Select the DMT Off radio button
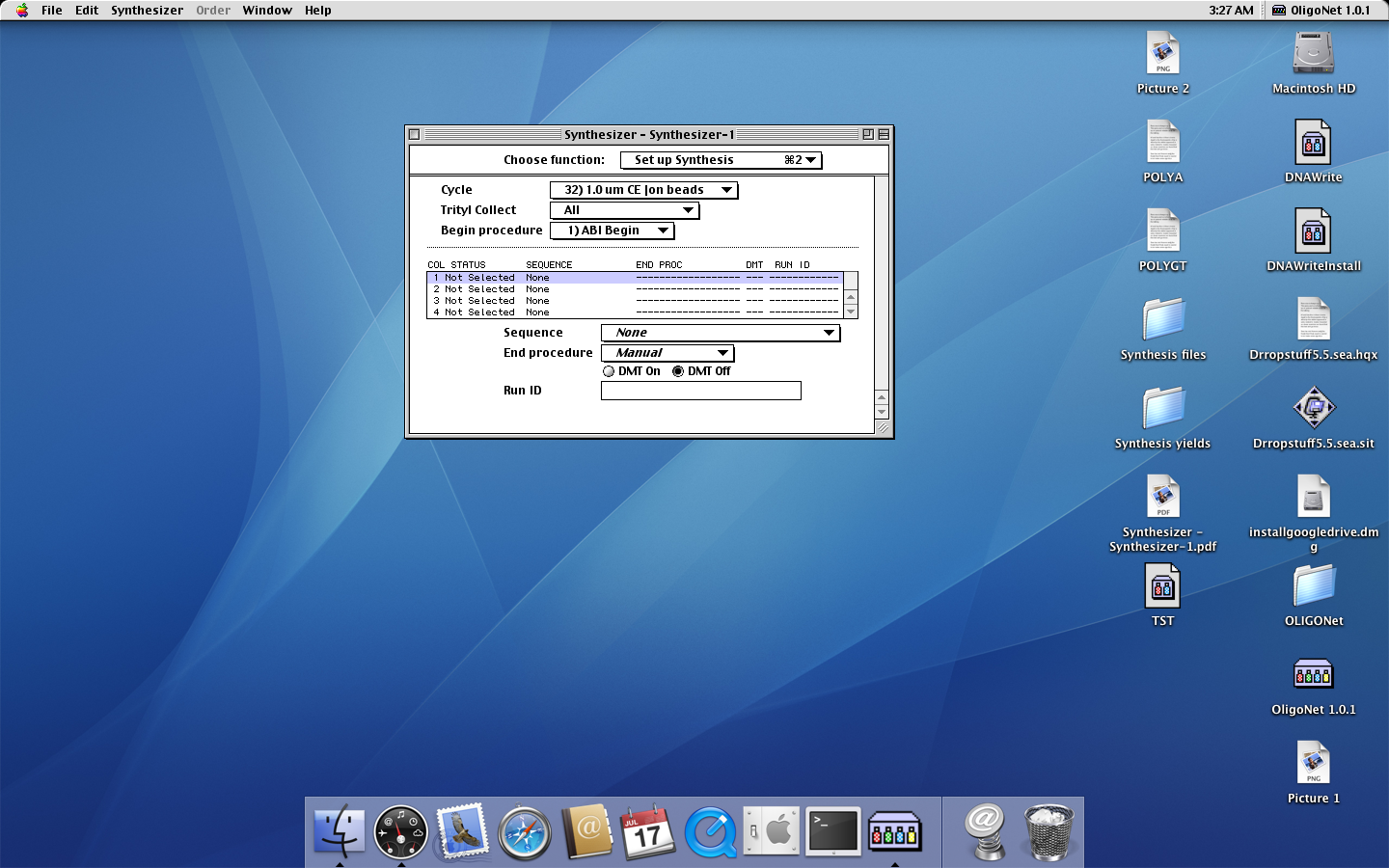Viewport: 1389px width, 868px height. pyautogui.click(x=678, y=371)
